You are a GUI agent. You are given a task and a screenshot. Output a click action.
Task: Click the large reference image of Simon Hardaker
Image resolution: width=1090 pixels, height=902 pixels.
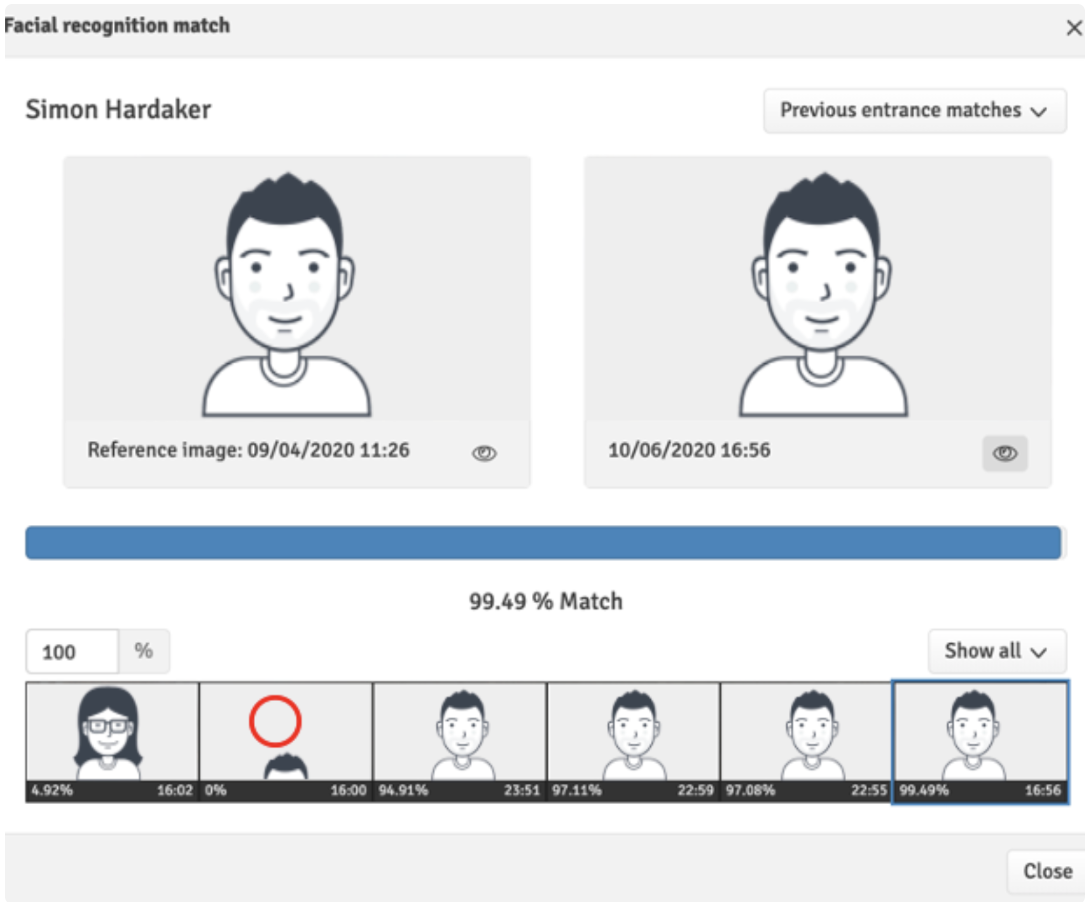pos(297,288)
